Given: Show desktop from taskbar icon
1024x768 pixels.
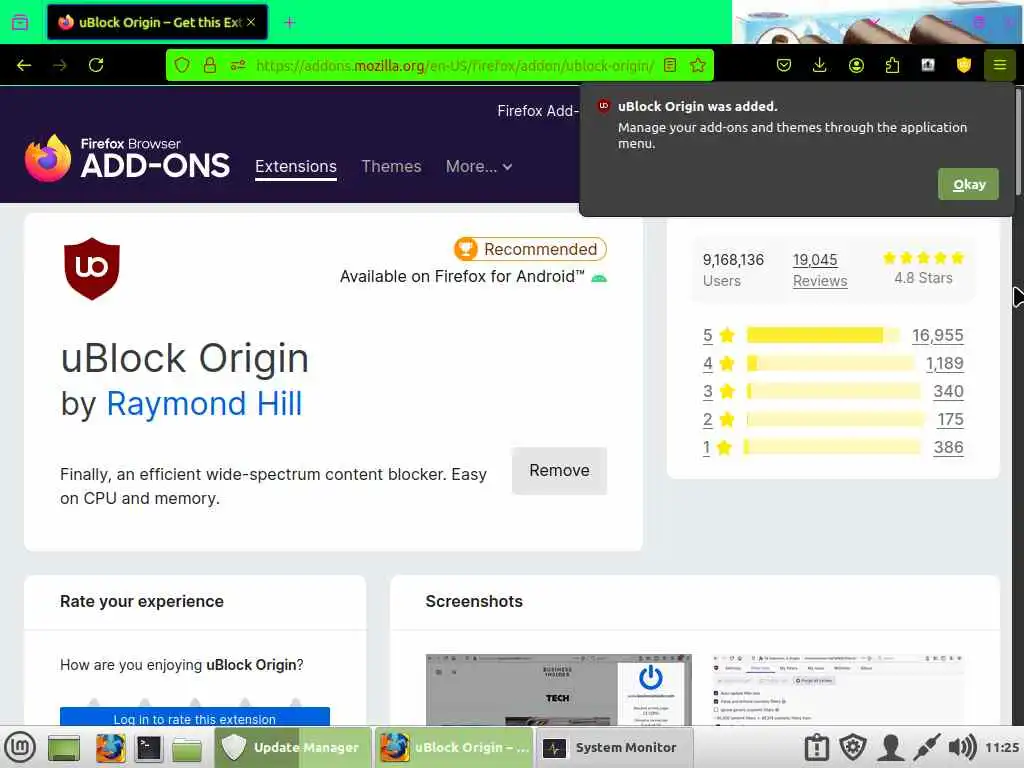Looking at the screenshot, I should point(63,748).
